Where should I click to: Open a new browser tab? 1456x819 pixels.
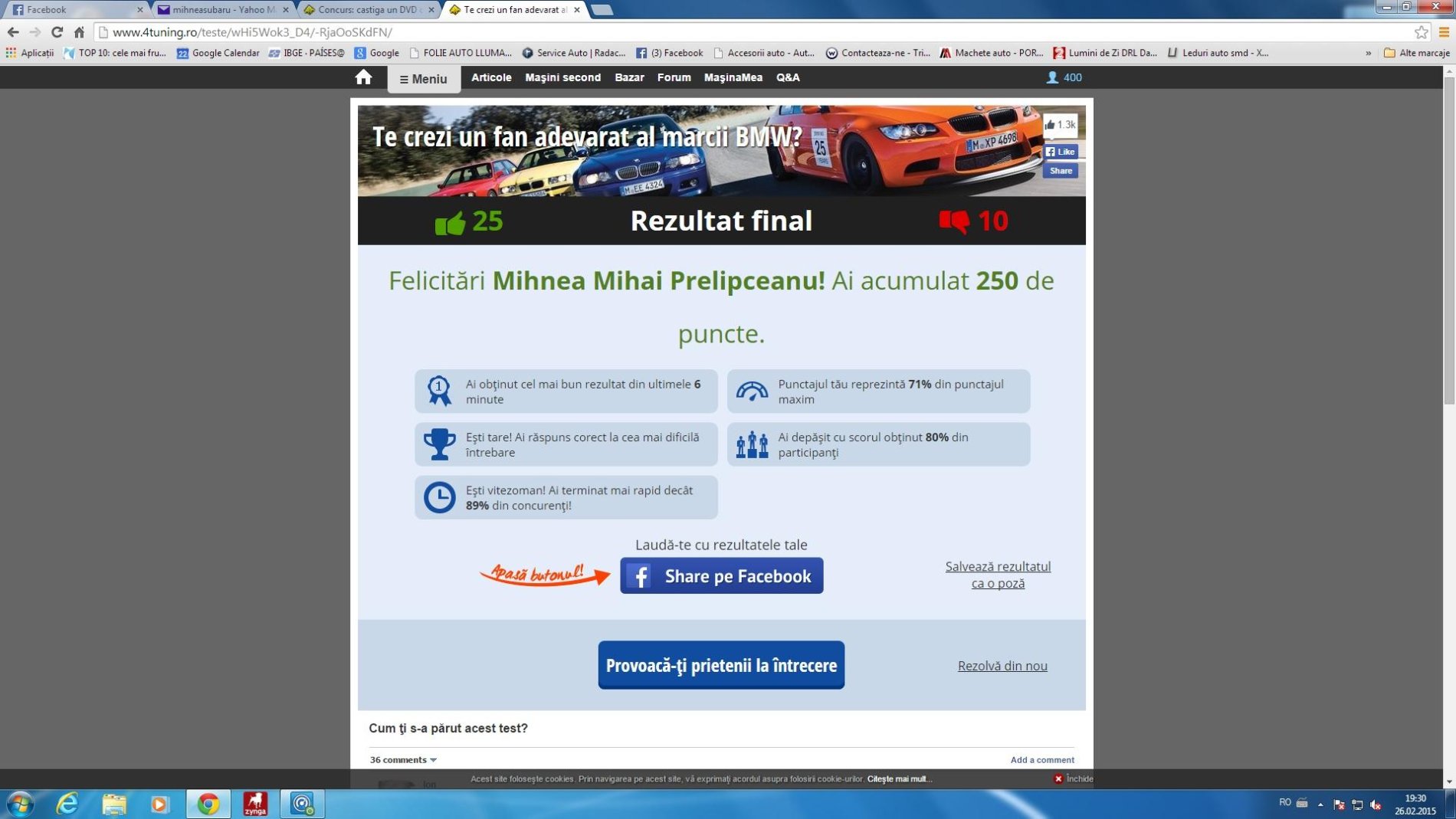point(602,10)
